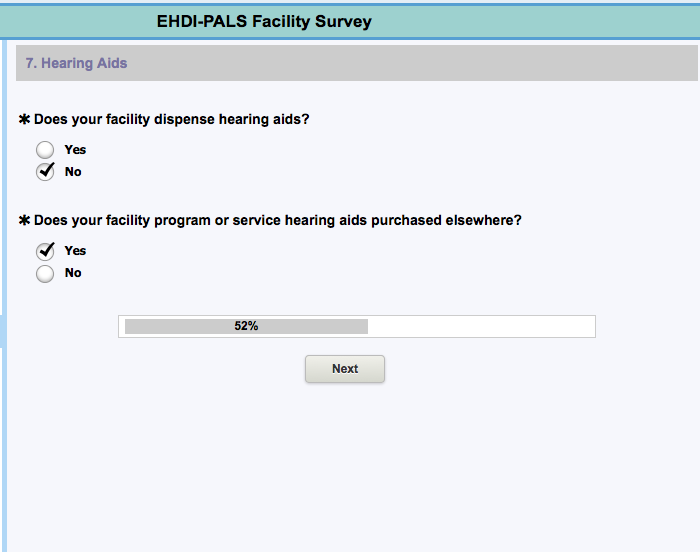Image resolution: width=700 pixels, height=552 pixels.
Task: Select No radio for facility dispenses hearing aids
Action: click(45, 172)
